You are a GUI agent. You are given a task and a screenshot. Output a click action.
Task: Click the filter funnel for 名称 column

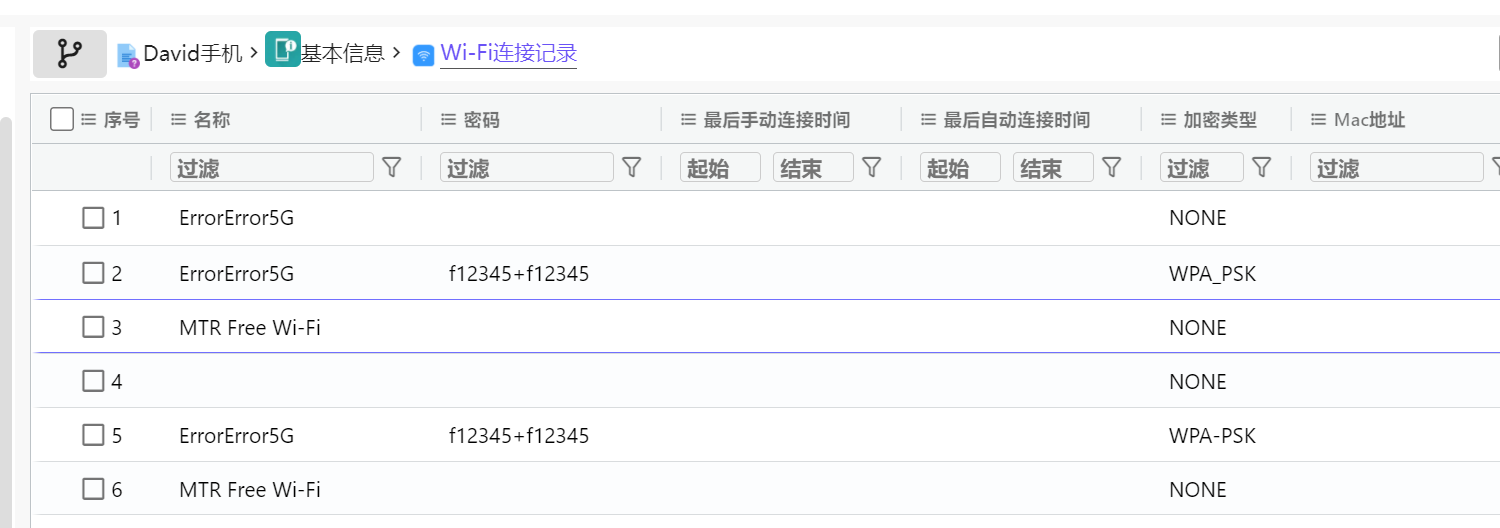click(x=392, y=167)
